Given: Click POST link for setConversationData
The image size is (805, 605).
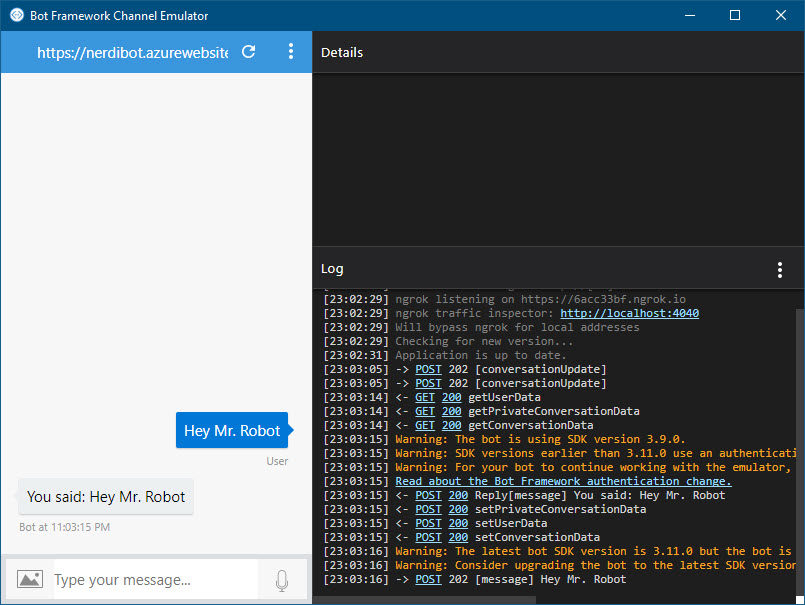Looking at the screenshot, I should tap(428, 537).
